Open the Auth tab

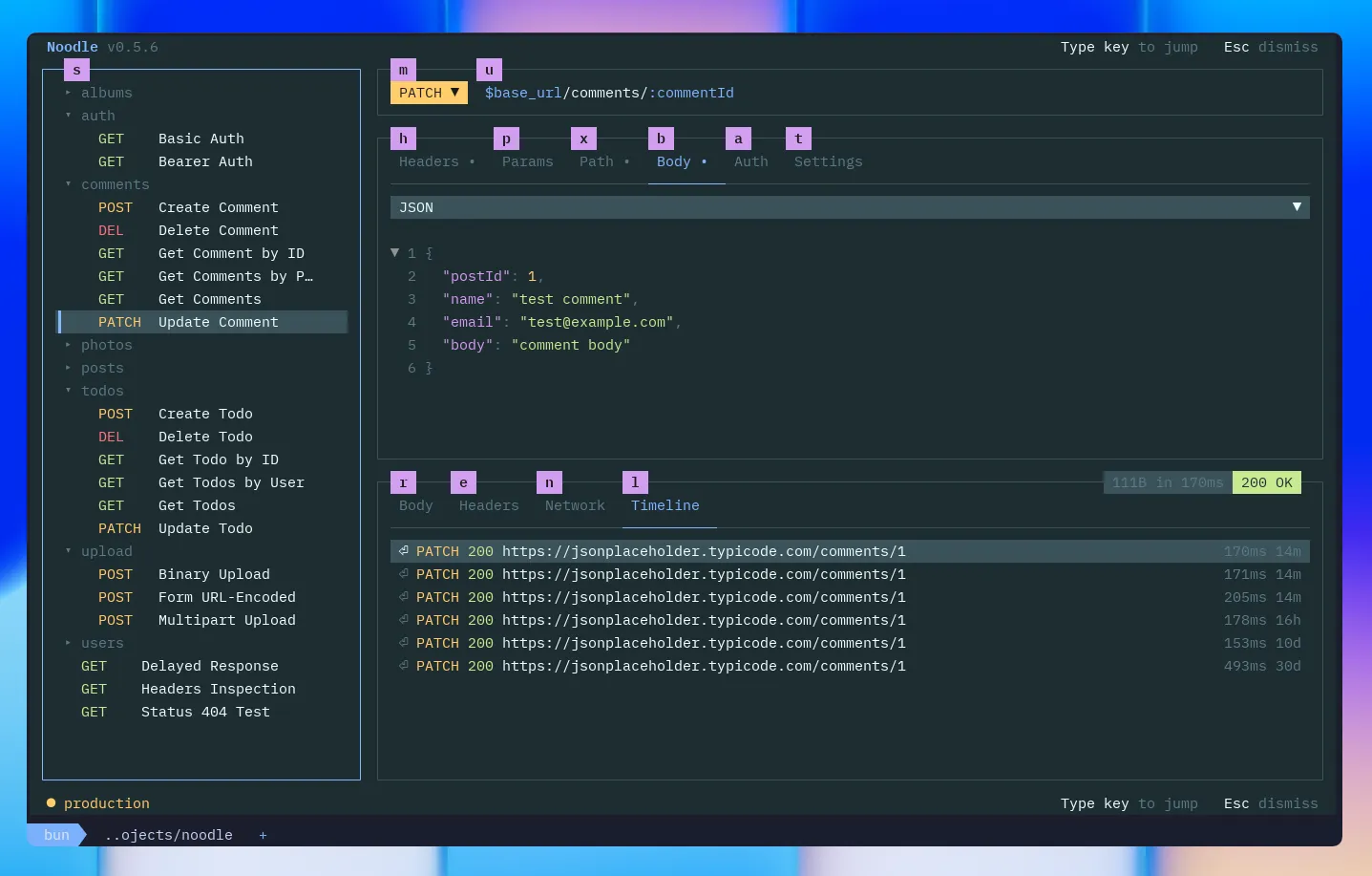click(750, 161)
